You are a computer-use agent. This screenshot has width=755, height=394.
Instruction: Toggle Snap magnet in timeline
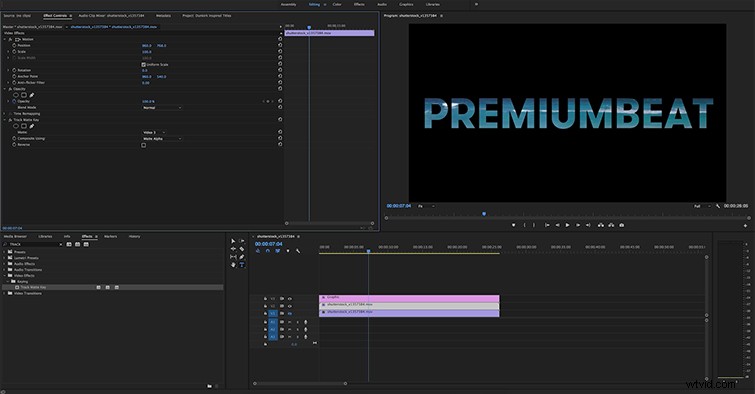[x=268, y=251]
